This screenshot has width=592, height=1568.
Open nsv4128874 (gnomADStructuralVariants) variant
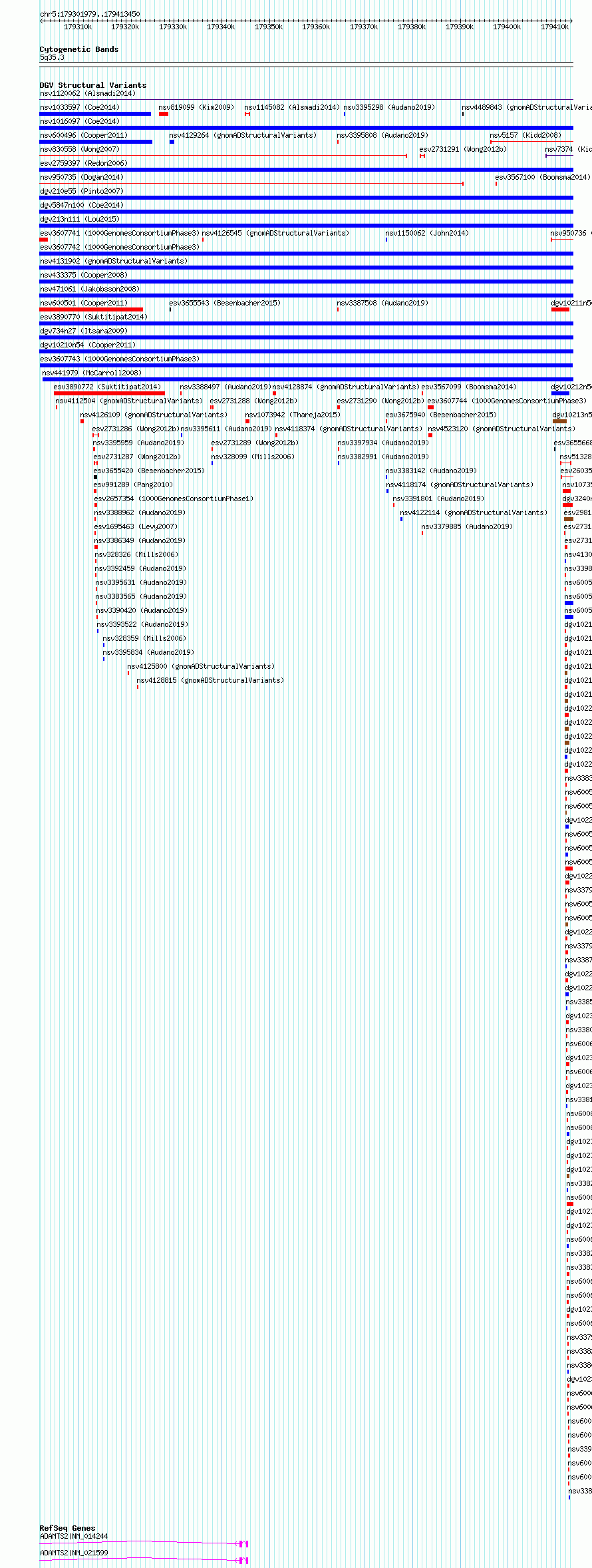[x=346, y=387]
